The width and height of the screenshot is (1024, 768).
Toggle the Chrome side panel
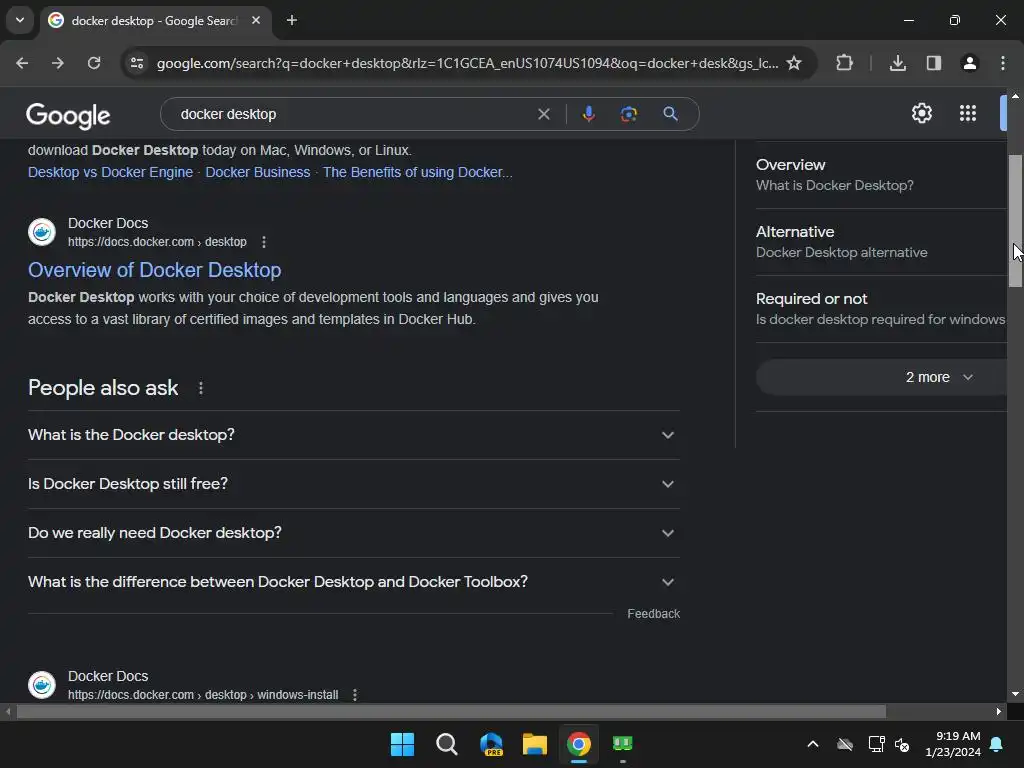pos(934,63)
